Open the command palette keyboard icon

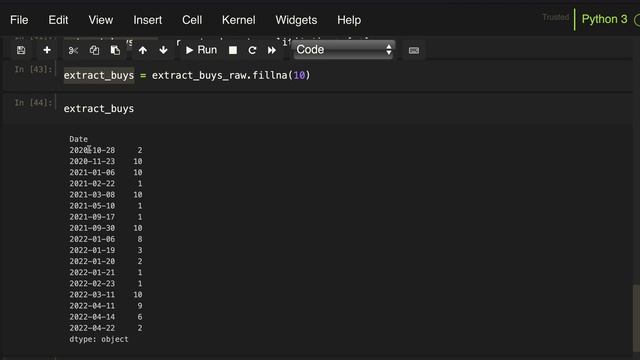(413, 50)
